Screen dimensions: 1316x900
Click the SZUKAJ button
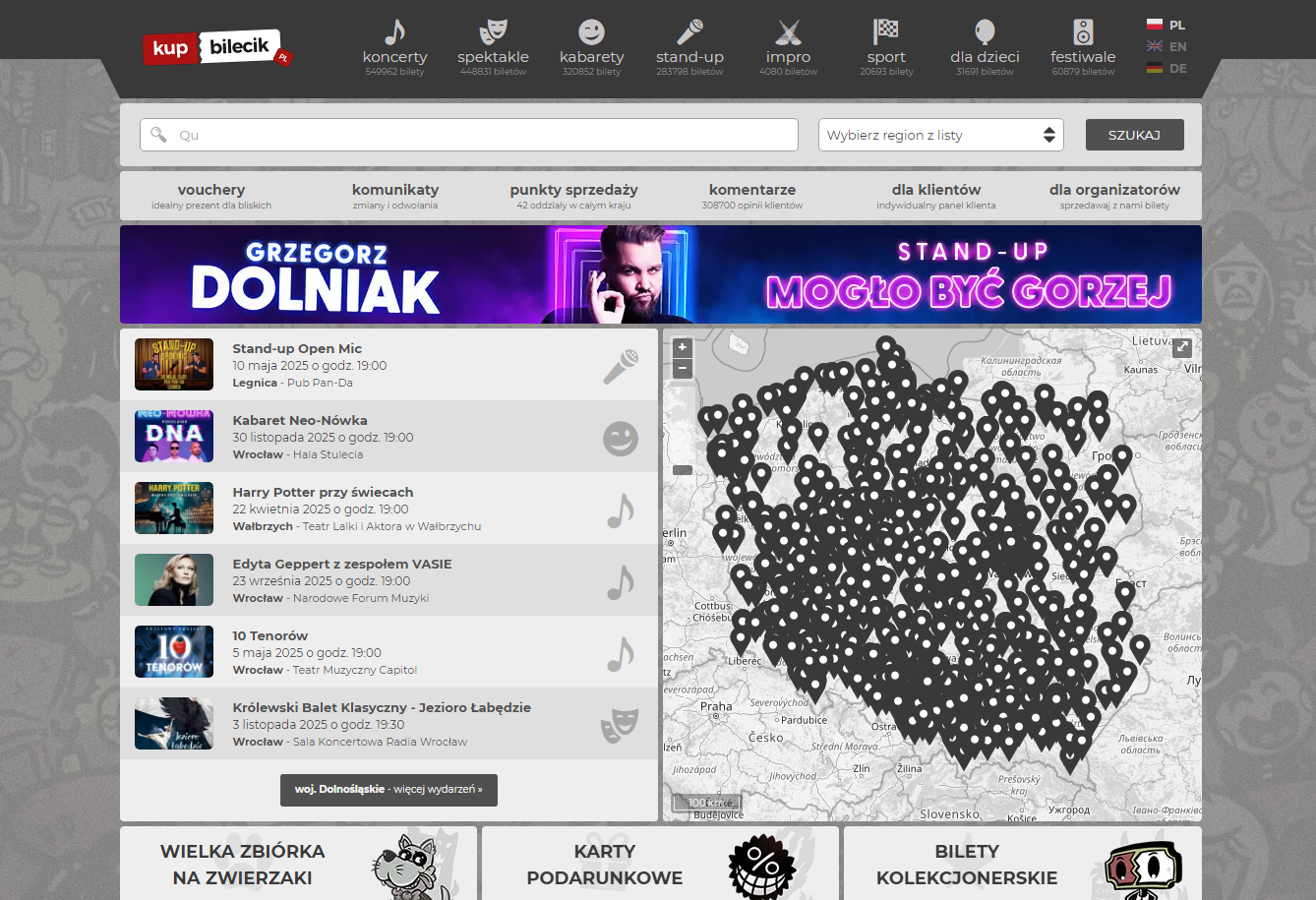click(x=1134, y=135)
